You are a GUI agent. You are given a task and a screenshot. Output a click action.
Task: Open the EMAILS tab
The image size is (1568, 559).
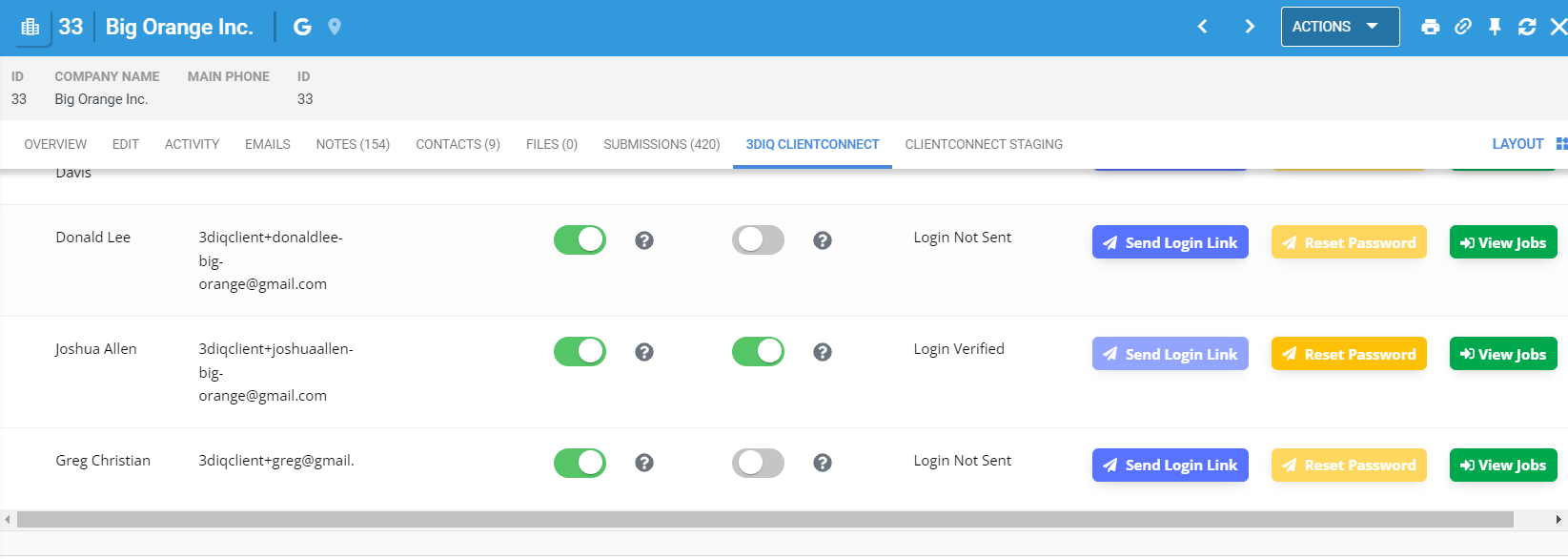point(268,144)
